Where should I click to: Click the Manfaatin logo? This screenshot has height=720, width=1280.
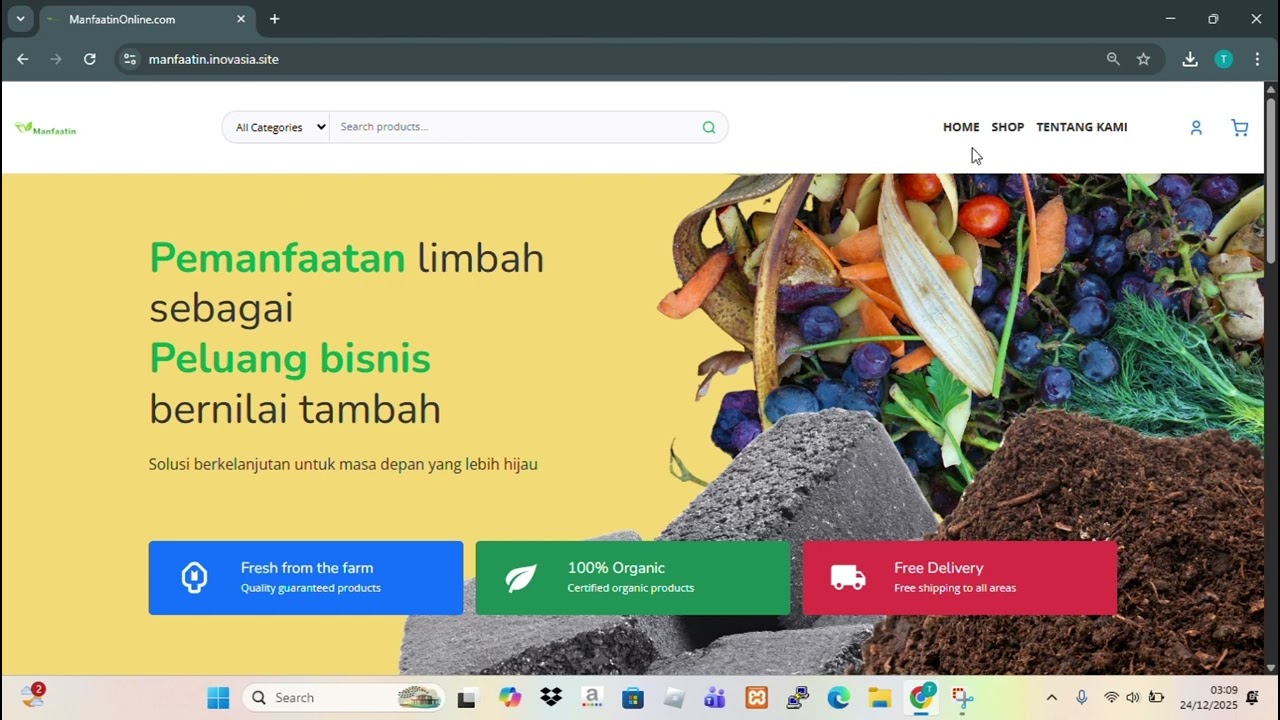(x=46, y=128)
